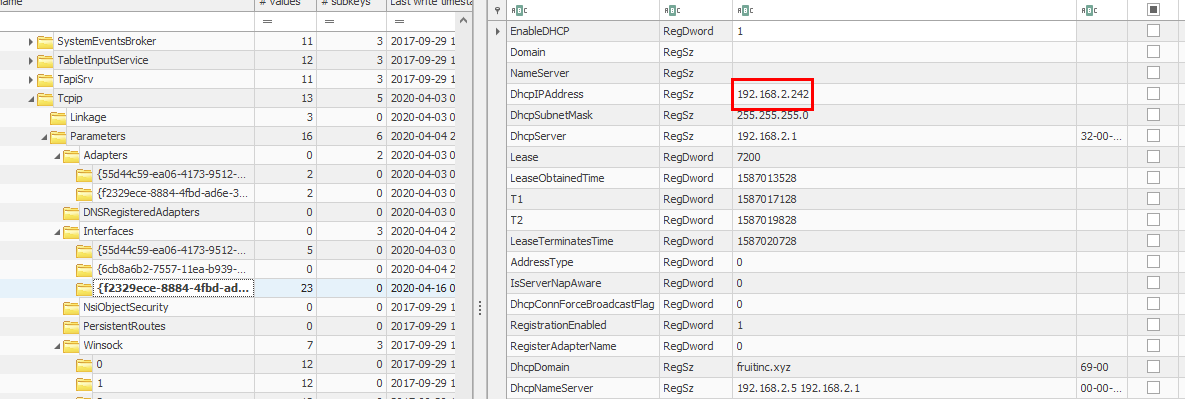Viewport: 1185px width, 399px height.
Task: Select the {55d44c59-ea06-4173-9512 key under Interfaces
Action: coord(172,251)
